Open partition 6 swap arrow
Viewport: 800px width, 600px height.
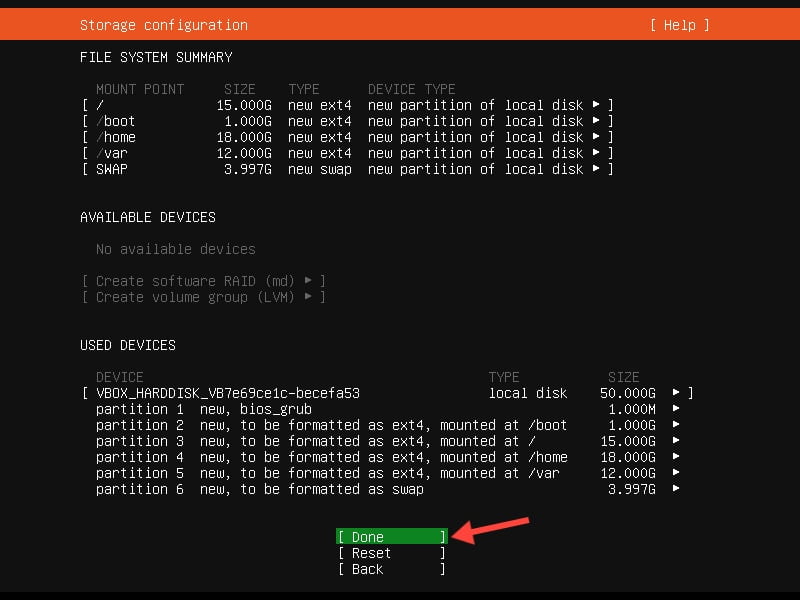[677, 489]
